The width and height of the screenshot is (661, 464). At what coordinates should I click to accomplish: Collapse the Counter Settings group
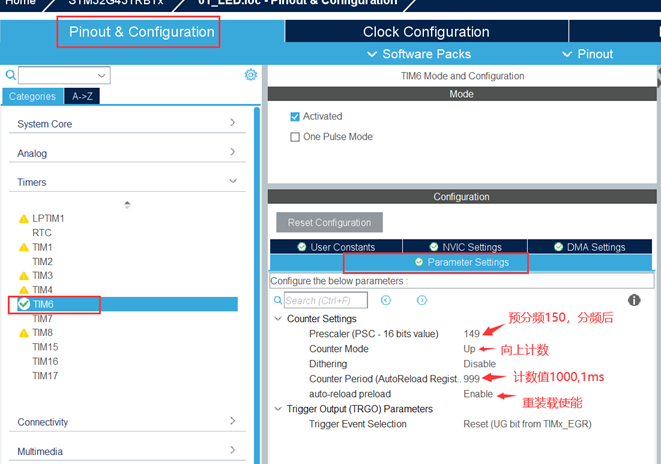278,319
